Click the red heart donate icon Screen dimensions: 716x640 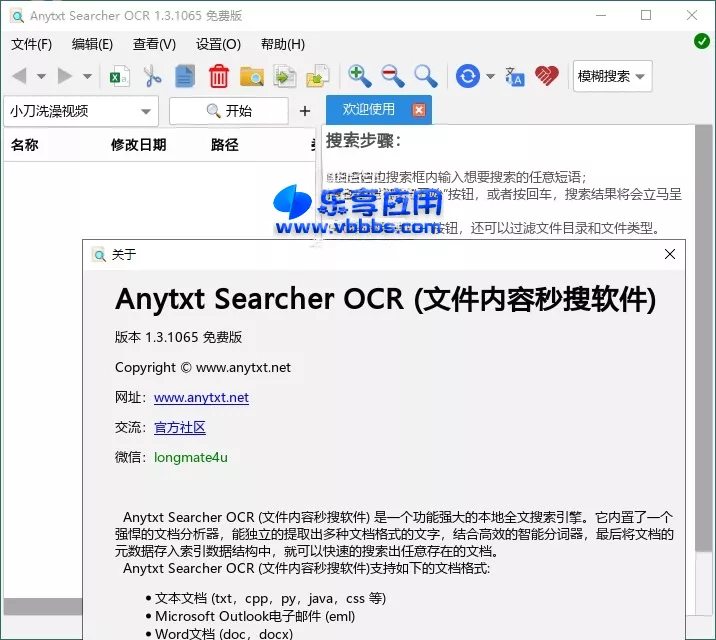pyautogui.click(x=547, y=76)
